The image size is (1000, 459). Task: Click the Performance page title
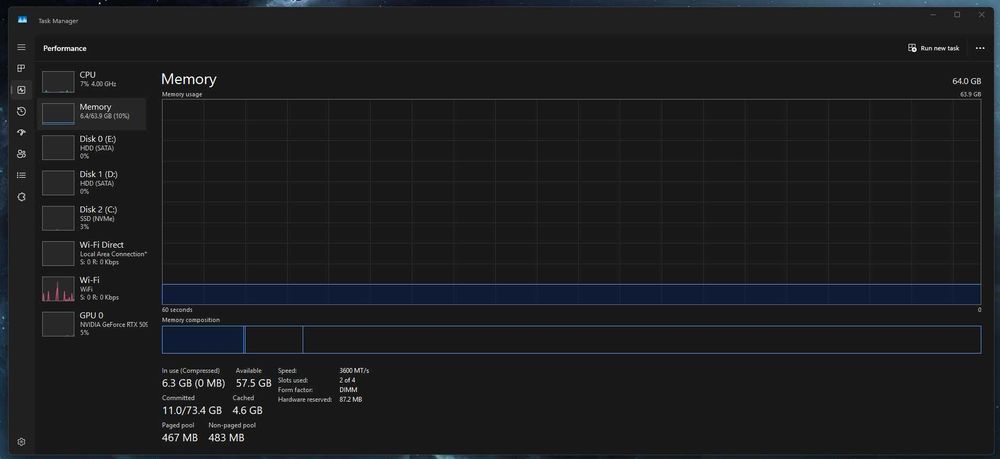click(65, 48)
